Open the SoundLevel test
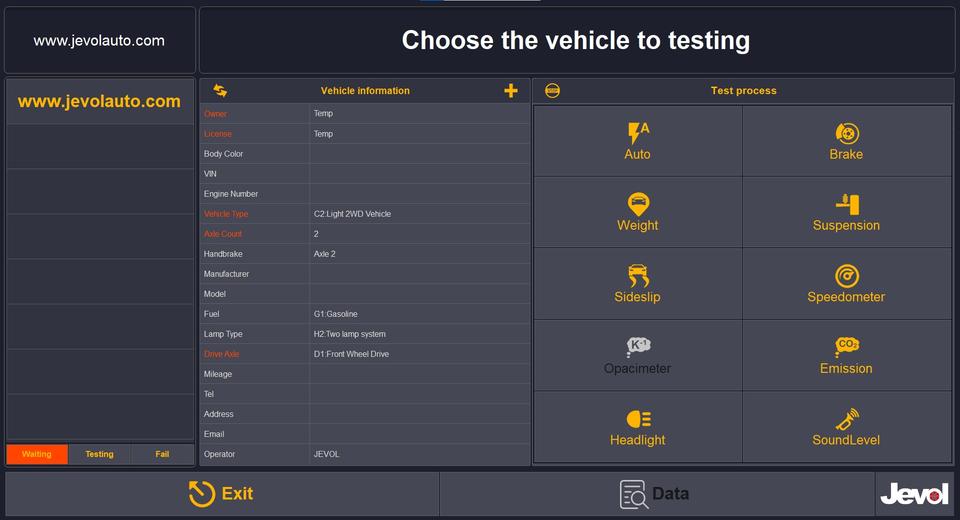Viewport: 960px width, 520px height. pyautogui.click(x=846, y=427)
